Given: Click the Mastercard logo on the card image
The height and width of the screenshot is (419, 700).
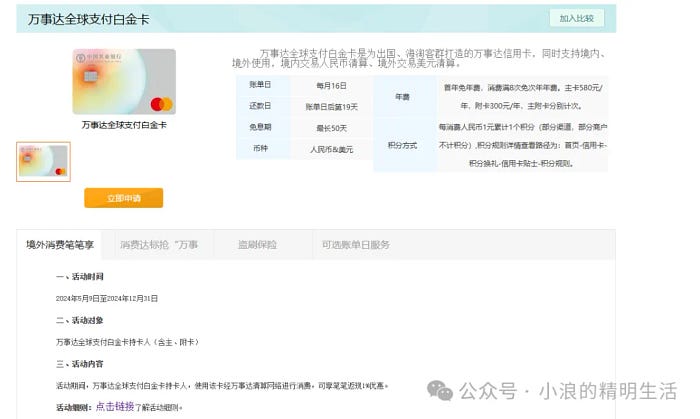Looking at the screenshot, I should [161, 104].
